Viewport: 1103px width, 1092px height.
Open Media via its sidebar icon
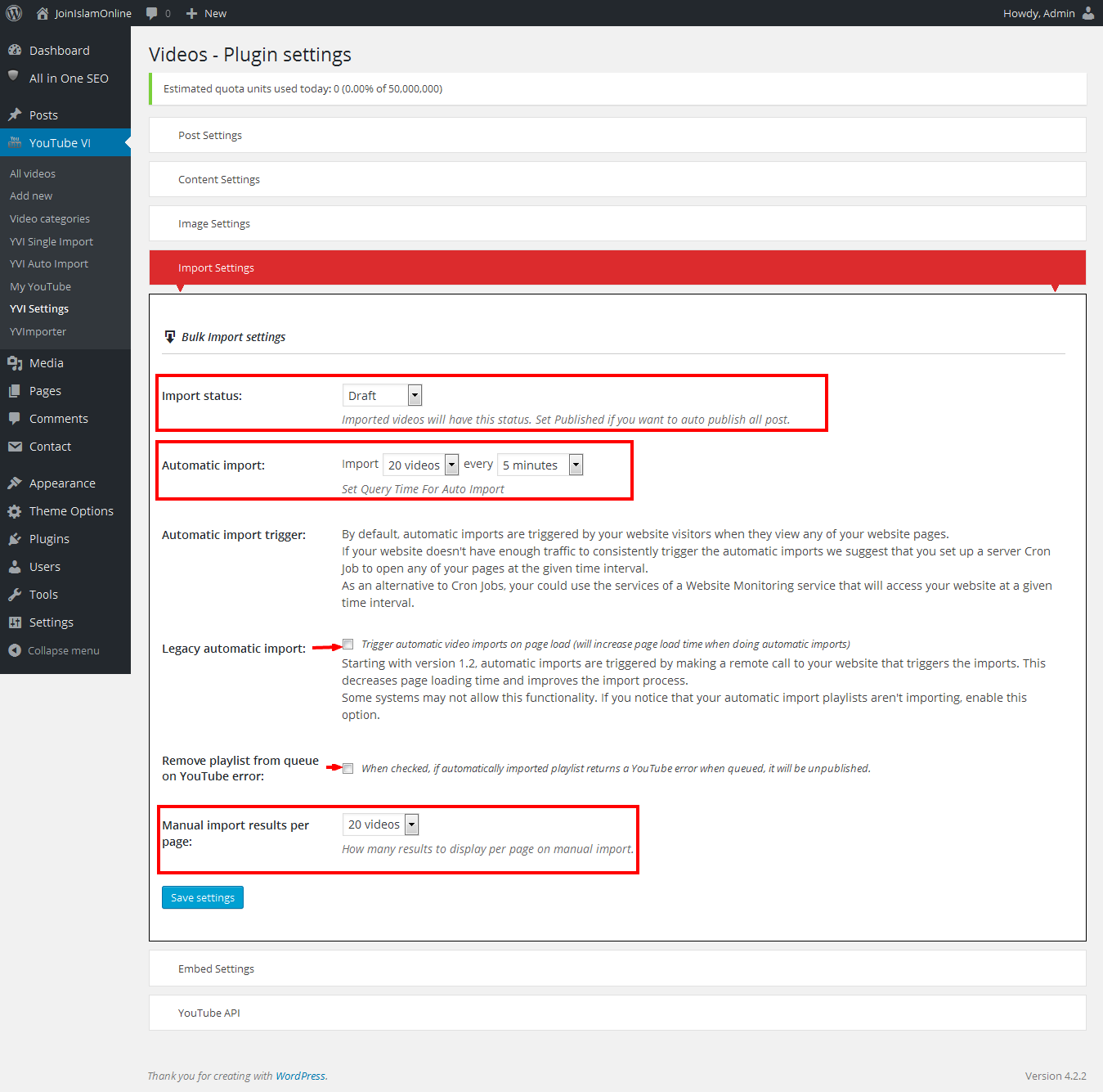pyautogui.click(x=15, y=363)
